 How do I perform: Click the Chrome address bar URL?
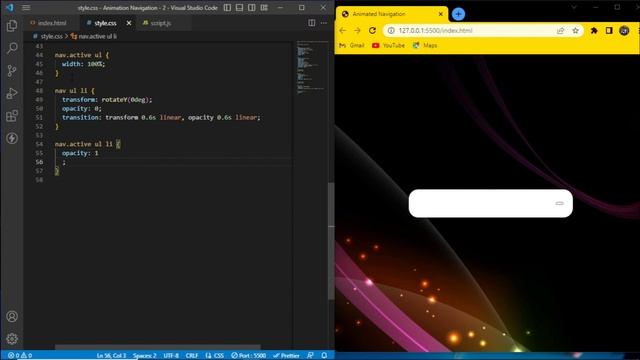click(436, 31)
